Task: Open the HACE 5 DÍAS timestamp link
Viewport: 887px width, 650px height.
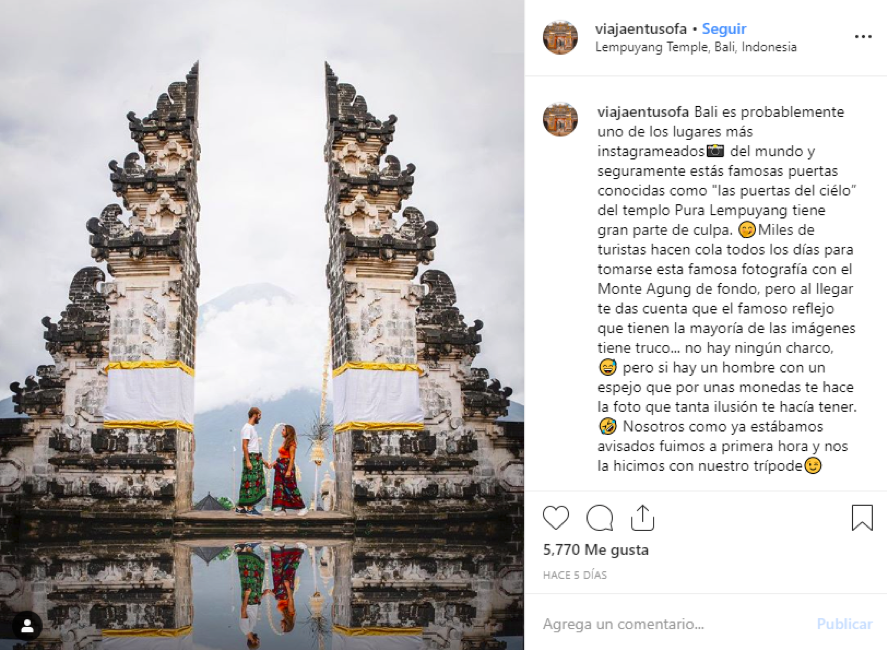Action: (x=575, y=575)
